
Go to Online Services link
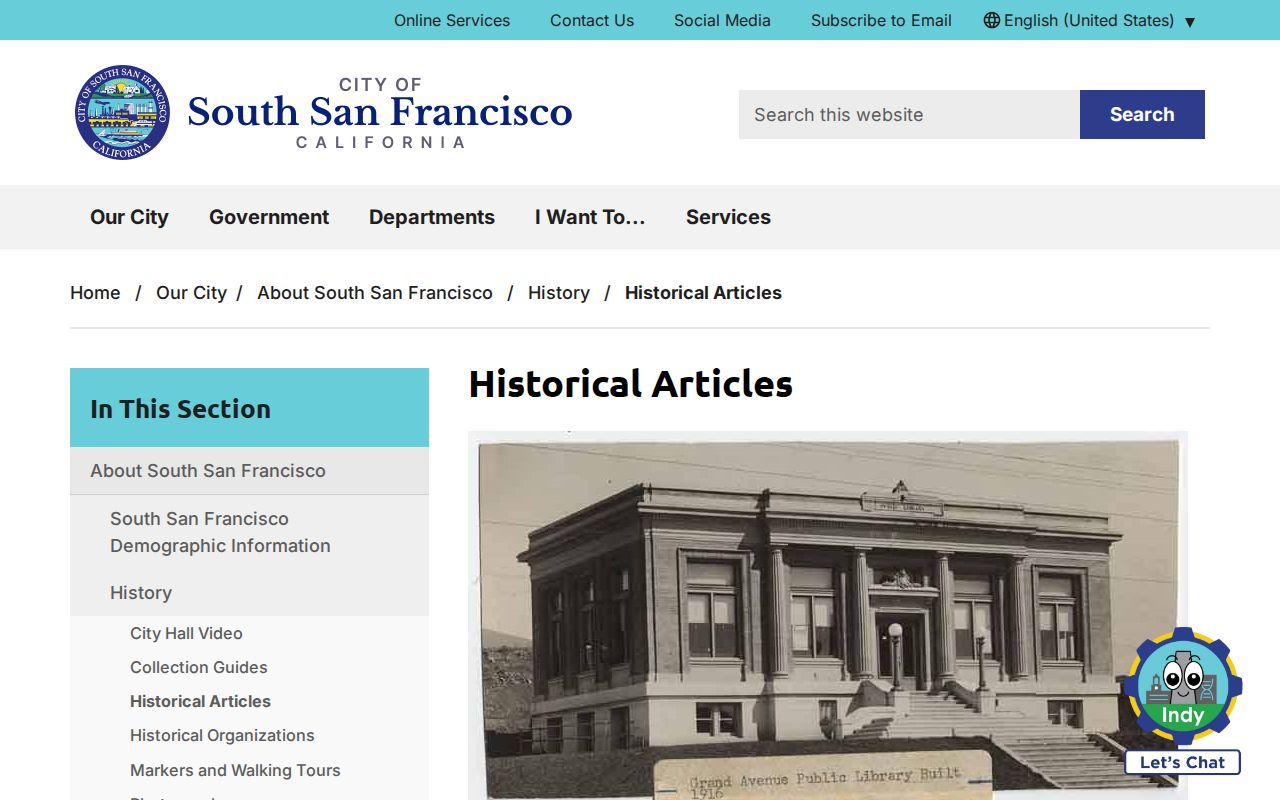click(452, 20)
